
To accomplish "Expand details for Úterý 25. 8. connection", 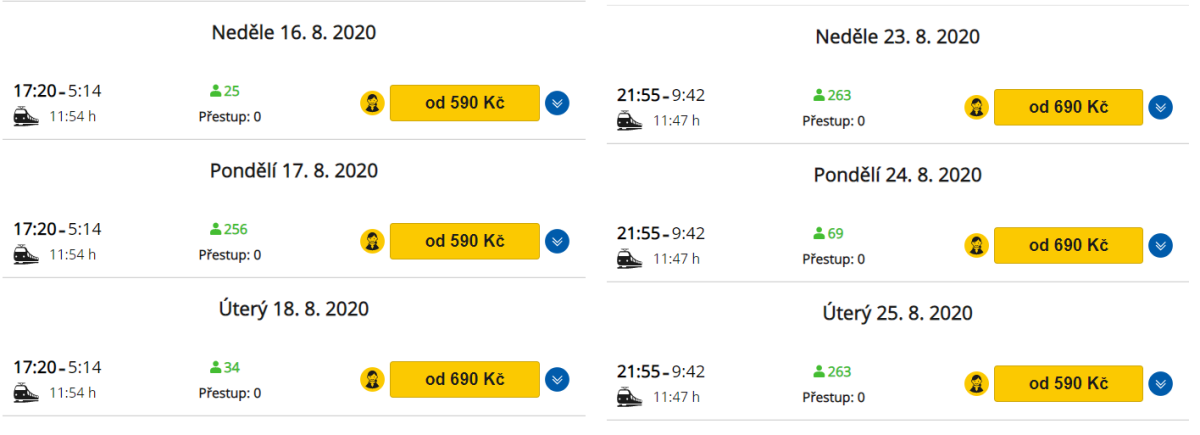I will [x=1160, y=384].
